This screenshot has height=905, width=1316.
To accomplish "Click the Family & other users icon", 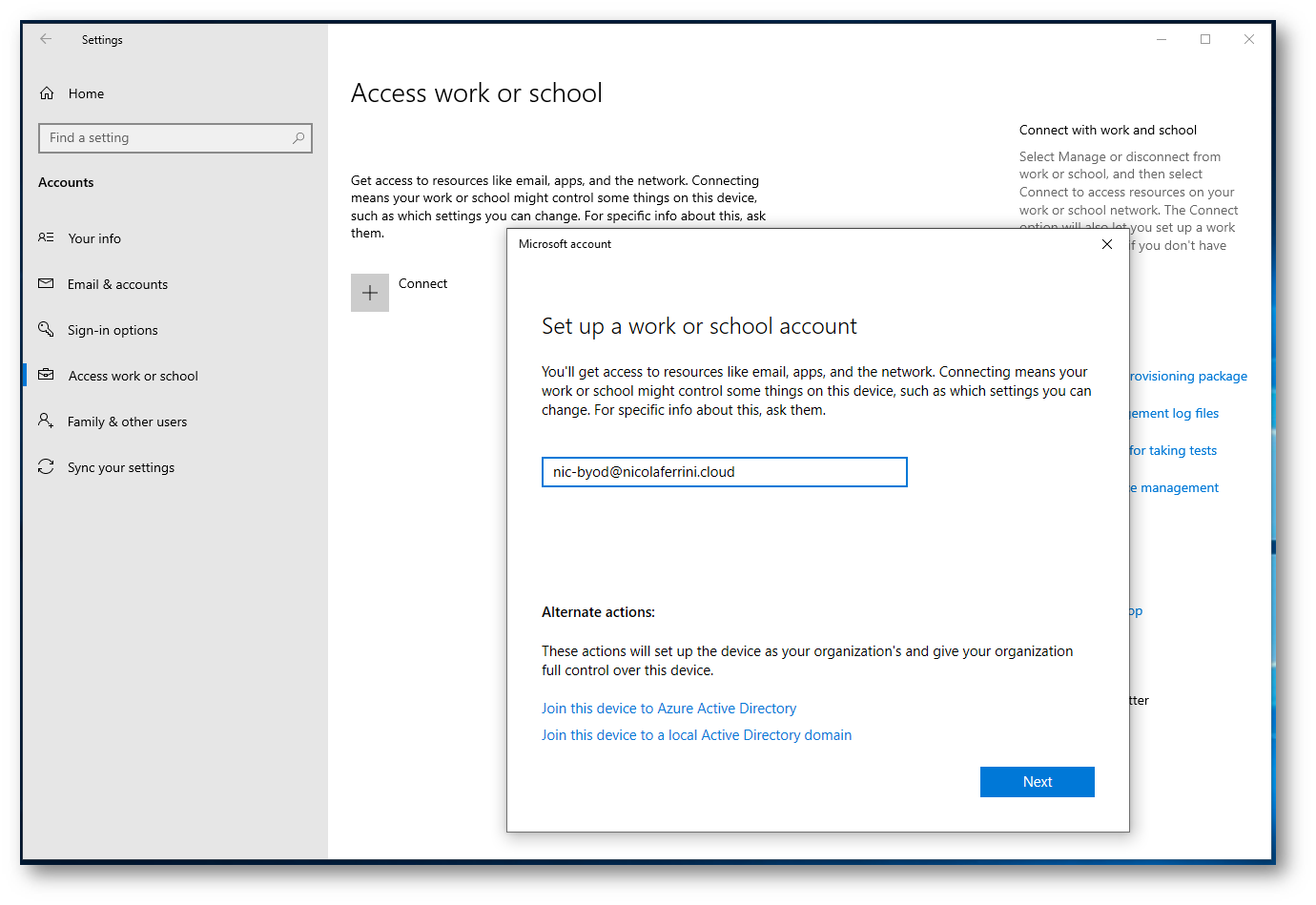I will 46,421.
